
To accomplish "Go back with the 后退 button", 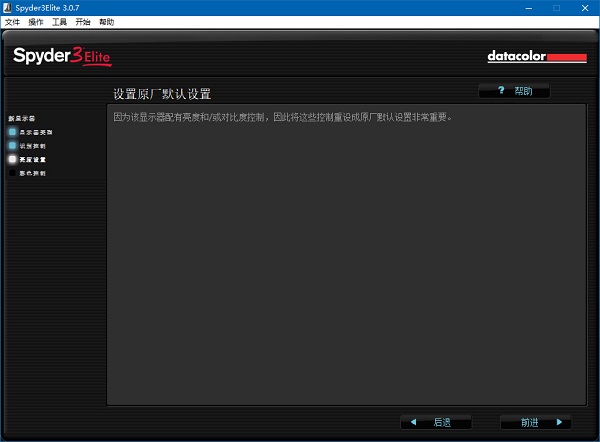I will (x=435, y=422).
